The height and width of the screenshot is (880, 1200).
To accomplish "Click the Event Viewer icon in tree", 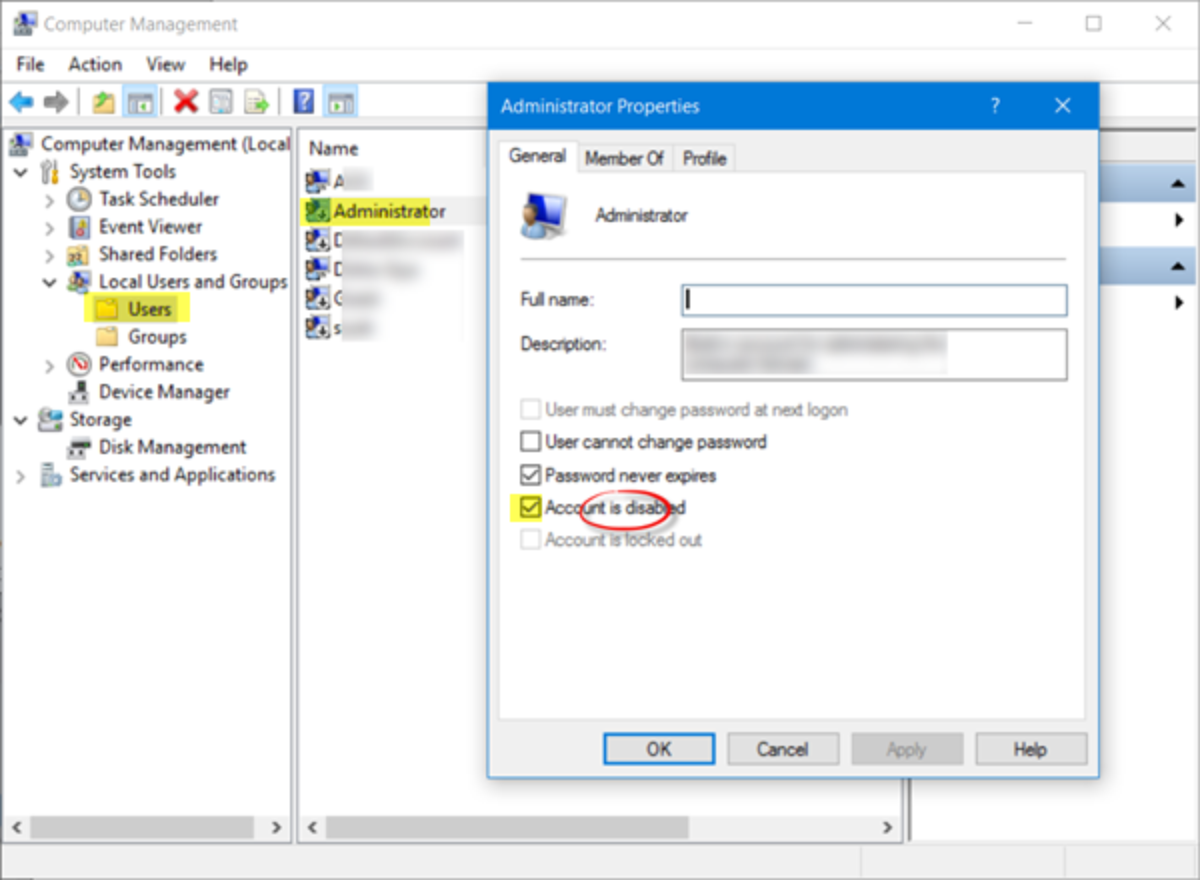I will pyautogui.click(x=79, y=227).
